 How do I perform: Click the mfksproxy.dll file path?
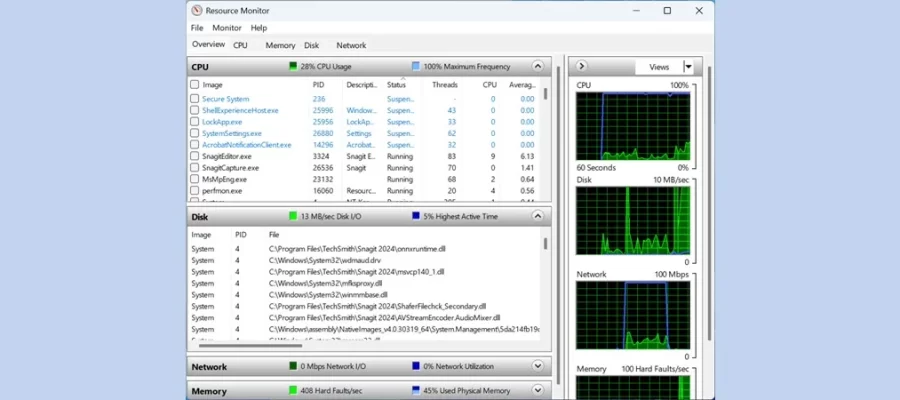point(325,284)
